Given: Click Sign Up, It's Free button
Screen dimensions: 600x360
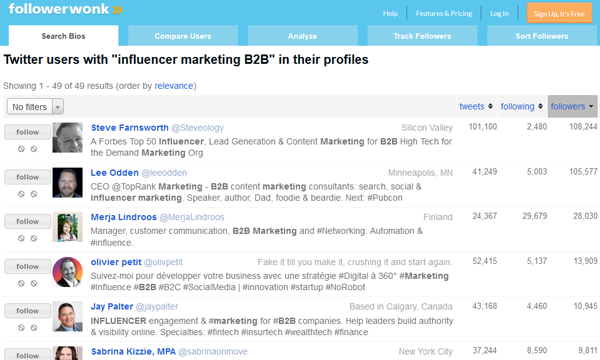Looking at the screenshot, I should 559,13.
